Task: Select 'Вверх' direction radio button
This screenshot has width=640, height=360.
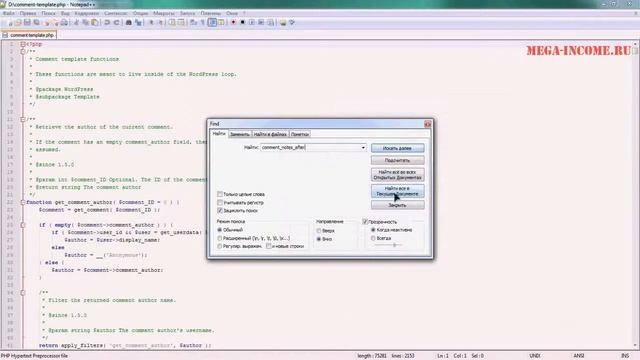Action: pyautogui.click(x=319, y=231)
